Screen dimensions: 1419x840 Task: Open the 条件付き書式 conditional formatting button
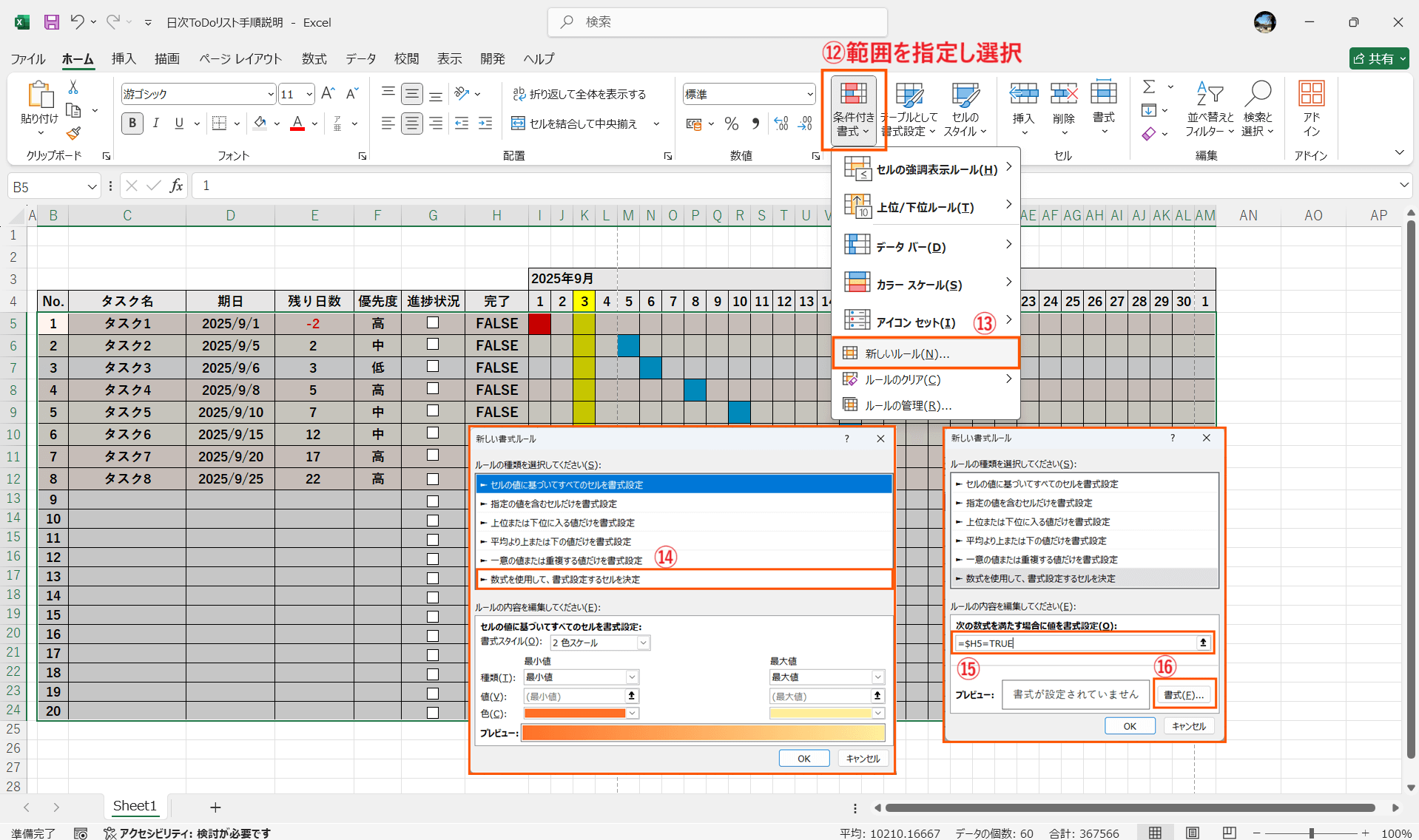coord(853,110)
